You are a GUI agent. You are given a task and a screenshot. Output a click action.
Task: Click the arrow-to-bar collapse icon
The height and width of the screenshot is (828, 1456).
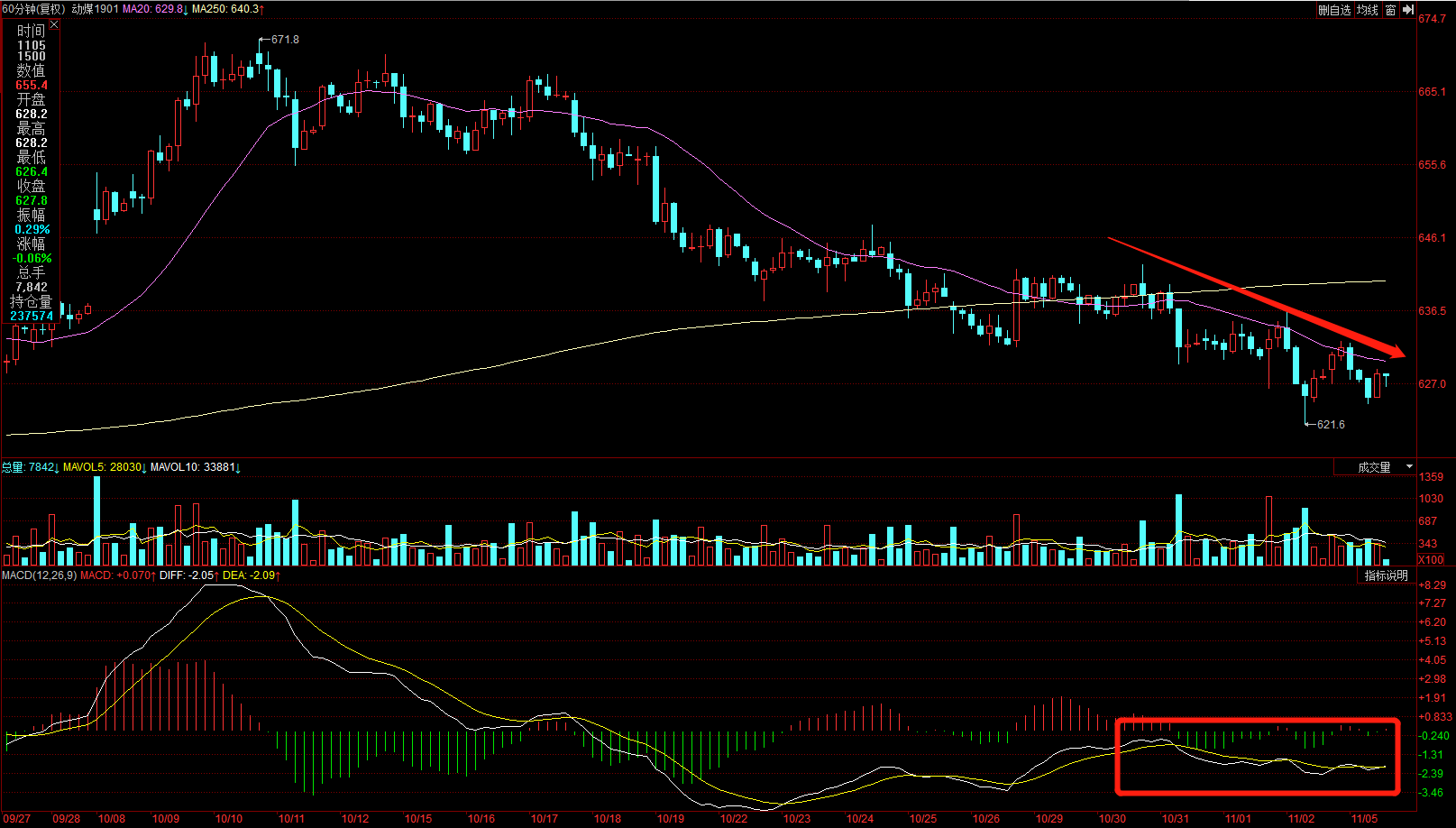[x=1408, y=10]
